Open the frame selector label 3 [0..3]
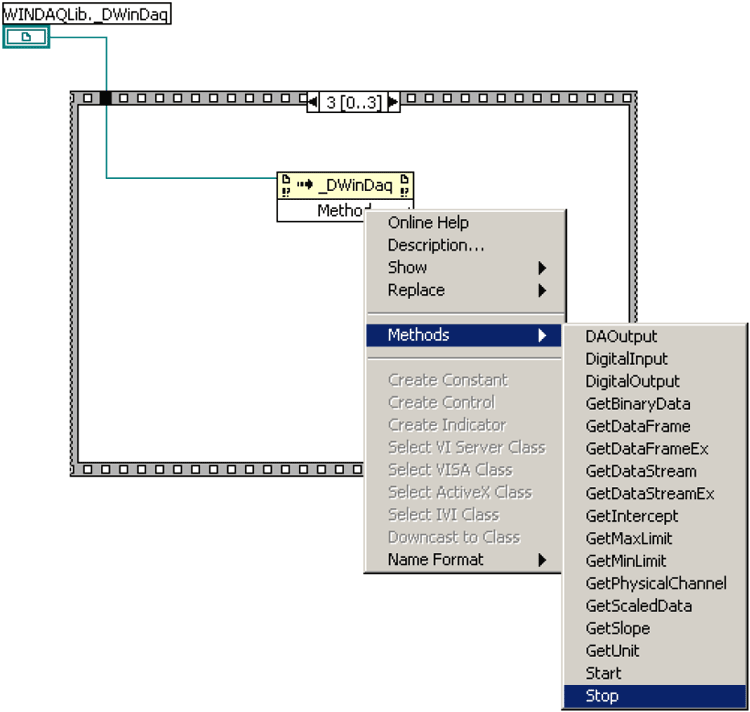Image resolution: width=750 pixels, height=712 pixels. 353,102
